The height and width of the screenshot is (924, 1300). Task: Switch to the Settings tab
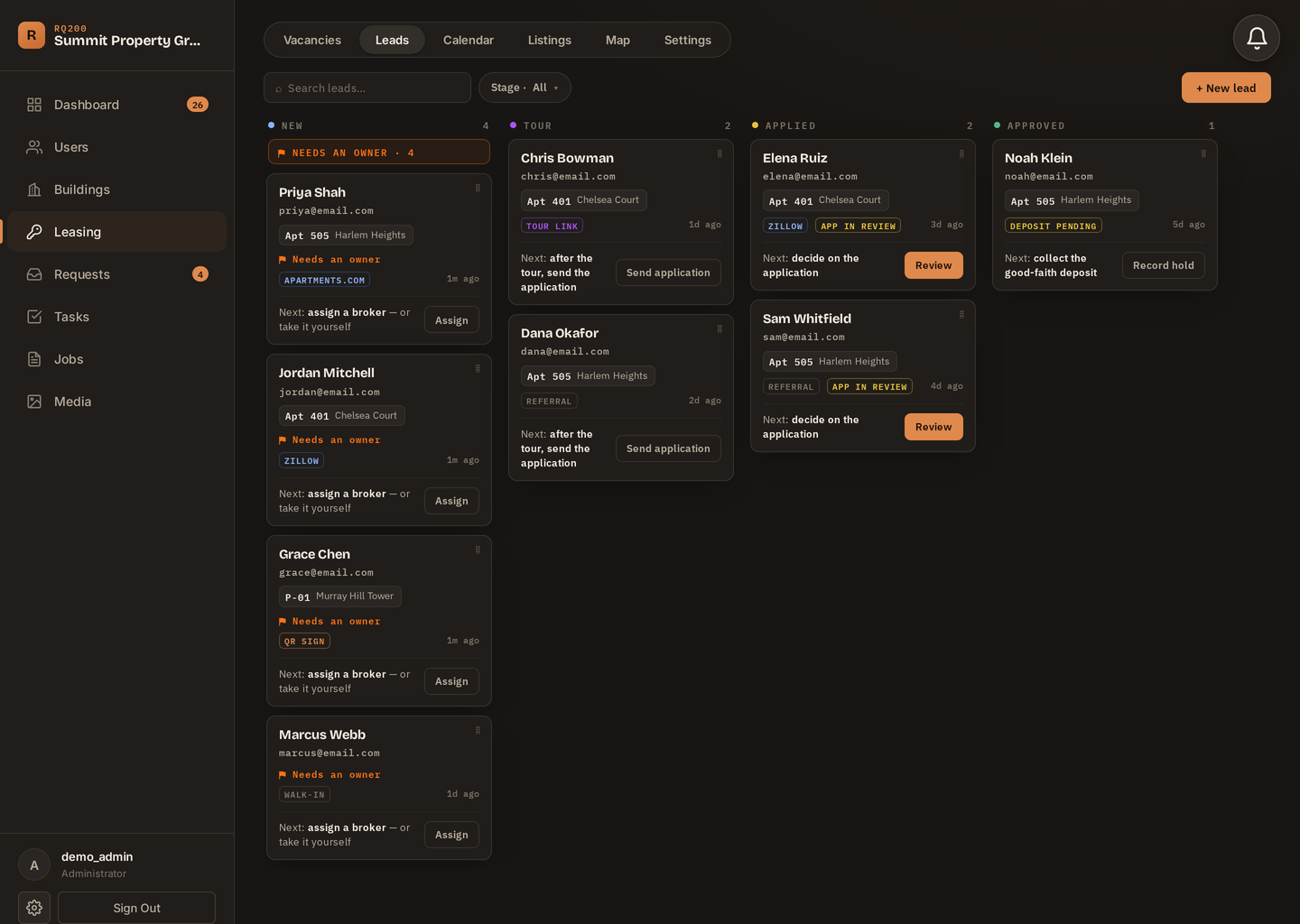pos(688,40)
